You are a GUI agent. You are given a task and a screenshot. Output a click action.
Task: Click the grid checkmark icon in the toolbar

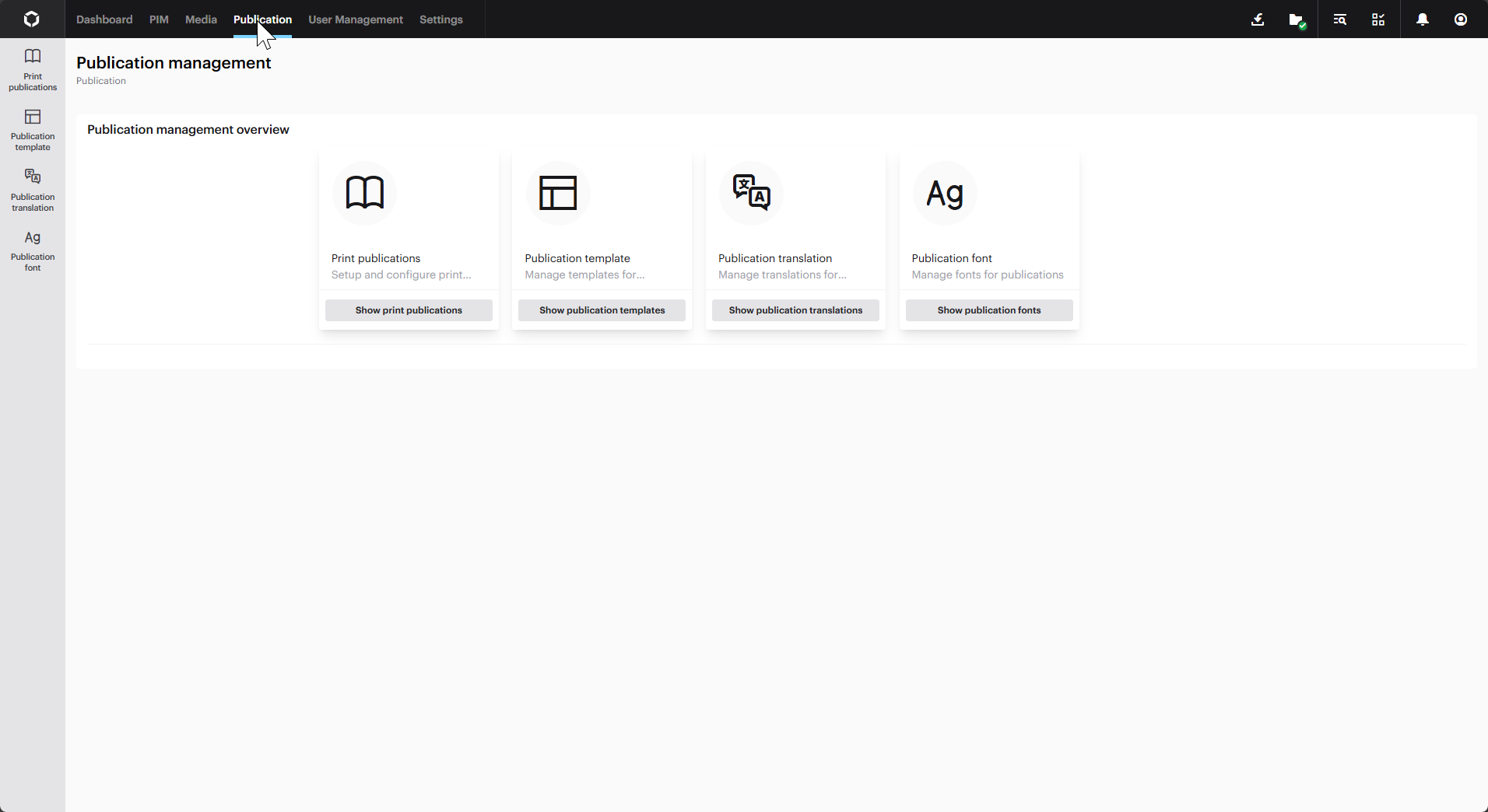click(1377, 19)
